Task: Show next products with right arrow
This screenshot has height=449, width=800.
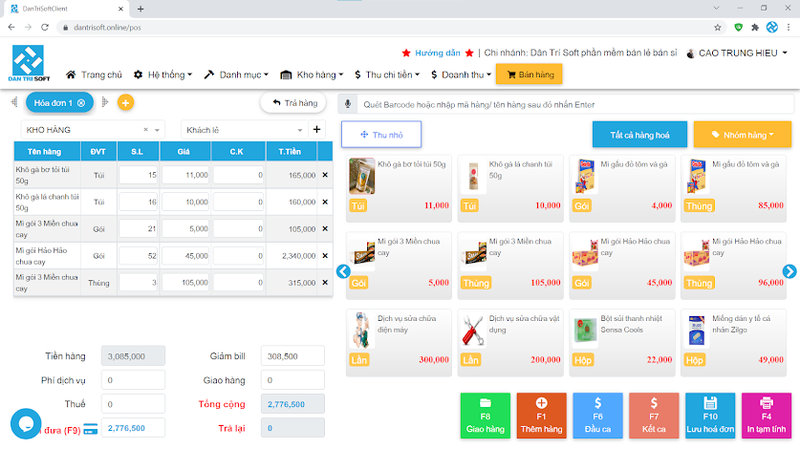Action: (789, 271)
